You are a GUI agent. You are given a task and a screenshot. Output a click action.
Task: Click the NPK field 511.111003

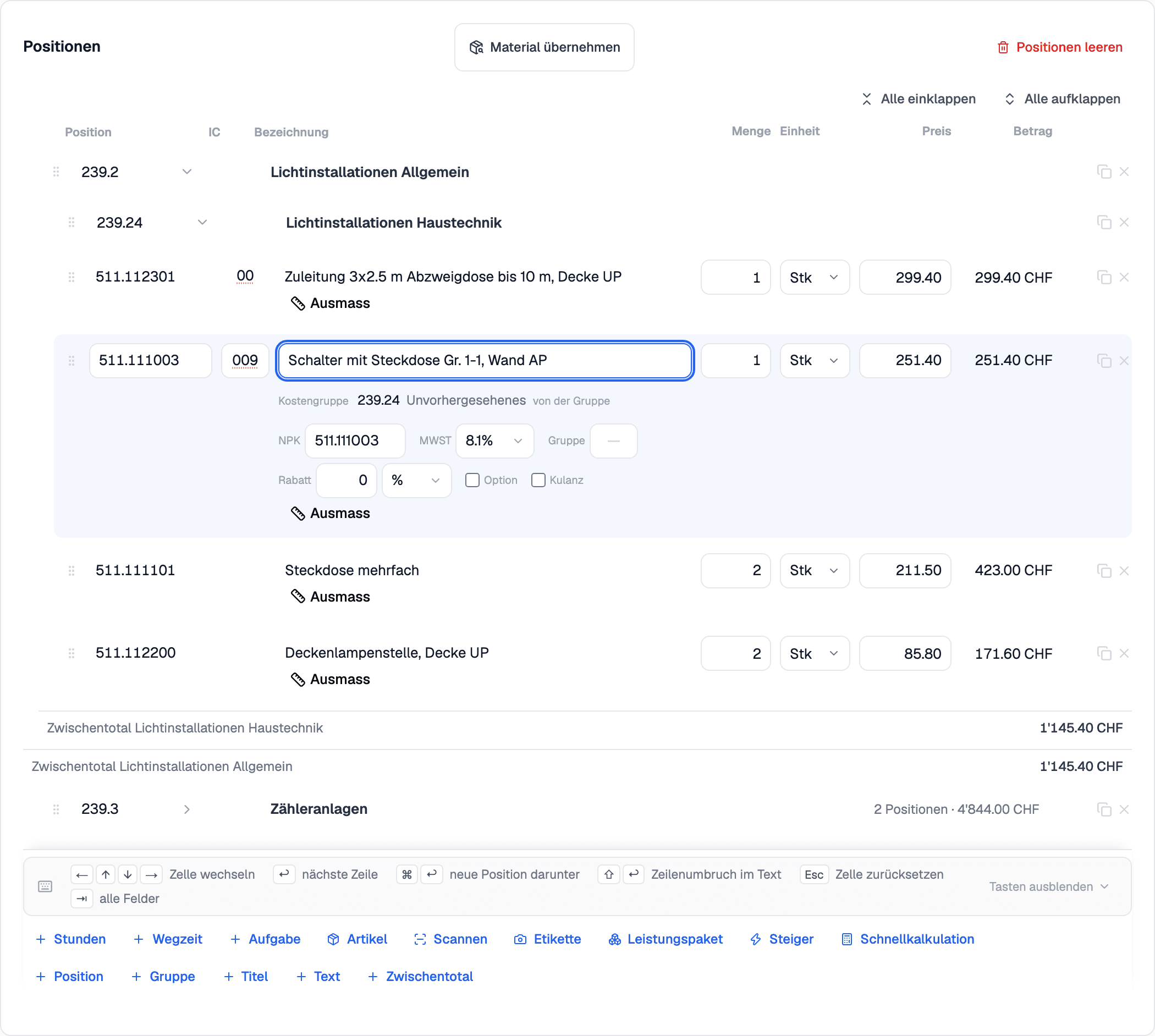(355, 441)
